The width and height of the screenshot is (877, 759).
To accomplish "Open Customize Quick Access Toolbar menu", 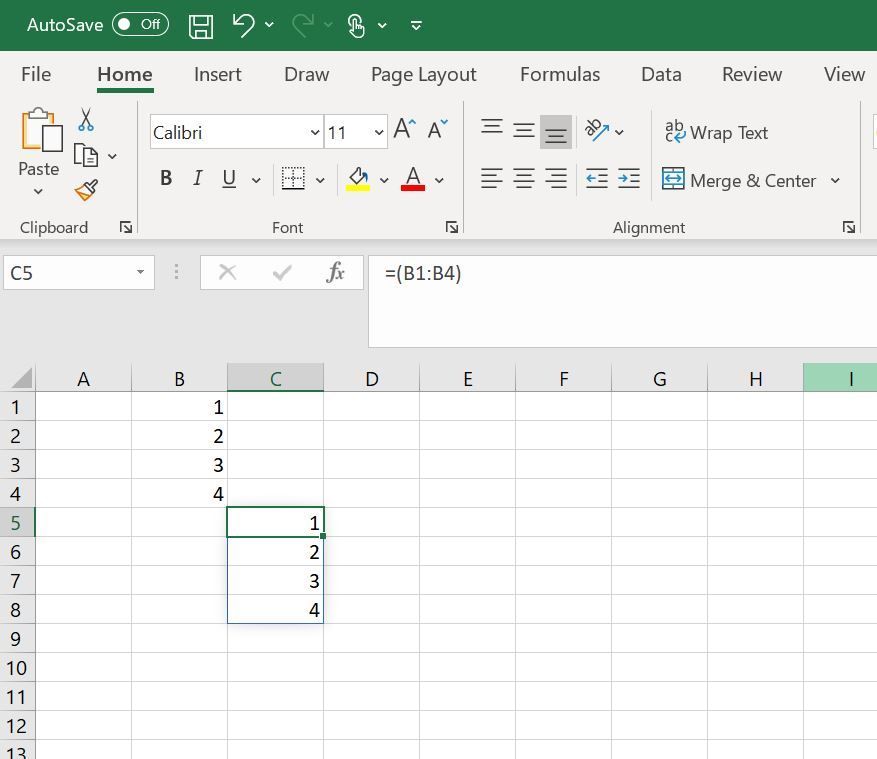I will click(416, 26).
